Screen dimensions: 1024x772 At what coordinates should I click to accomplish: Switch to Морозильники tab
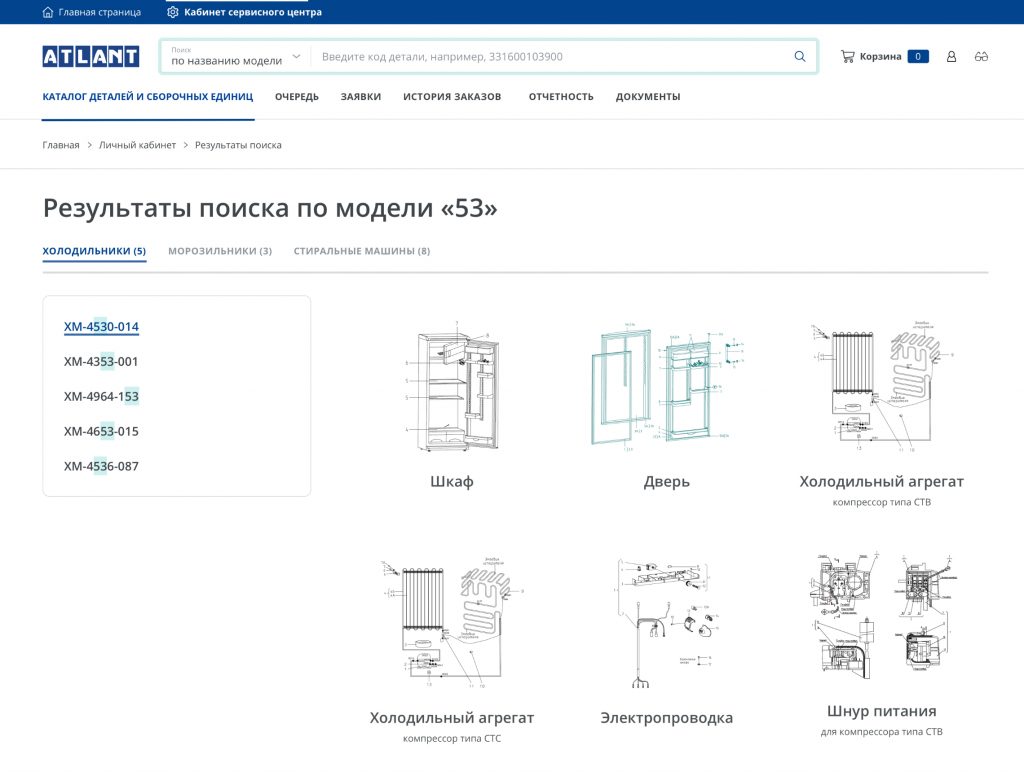[x=220, y=251]
